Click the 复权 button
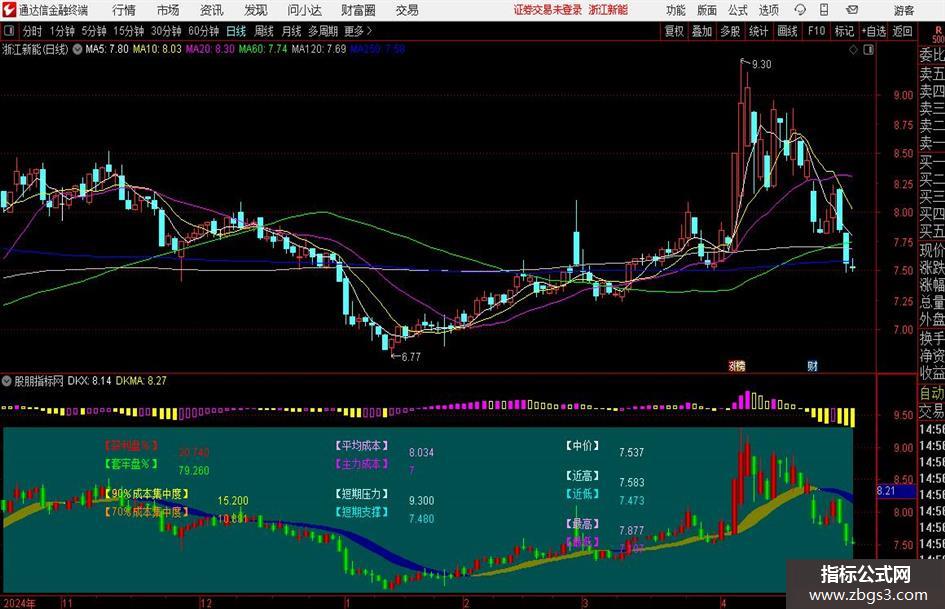The width and height of the screenshot is (945, 609). 674,31
